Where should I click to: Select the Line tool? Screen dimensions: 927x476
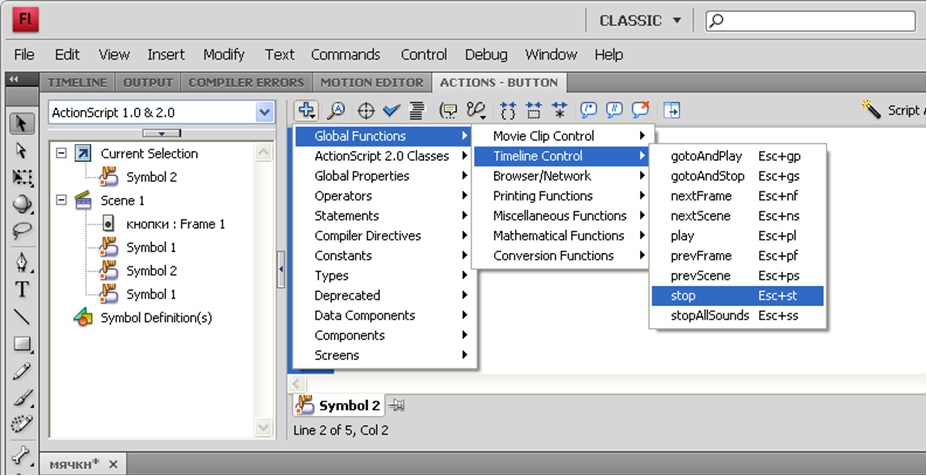[x=22, y=317]
